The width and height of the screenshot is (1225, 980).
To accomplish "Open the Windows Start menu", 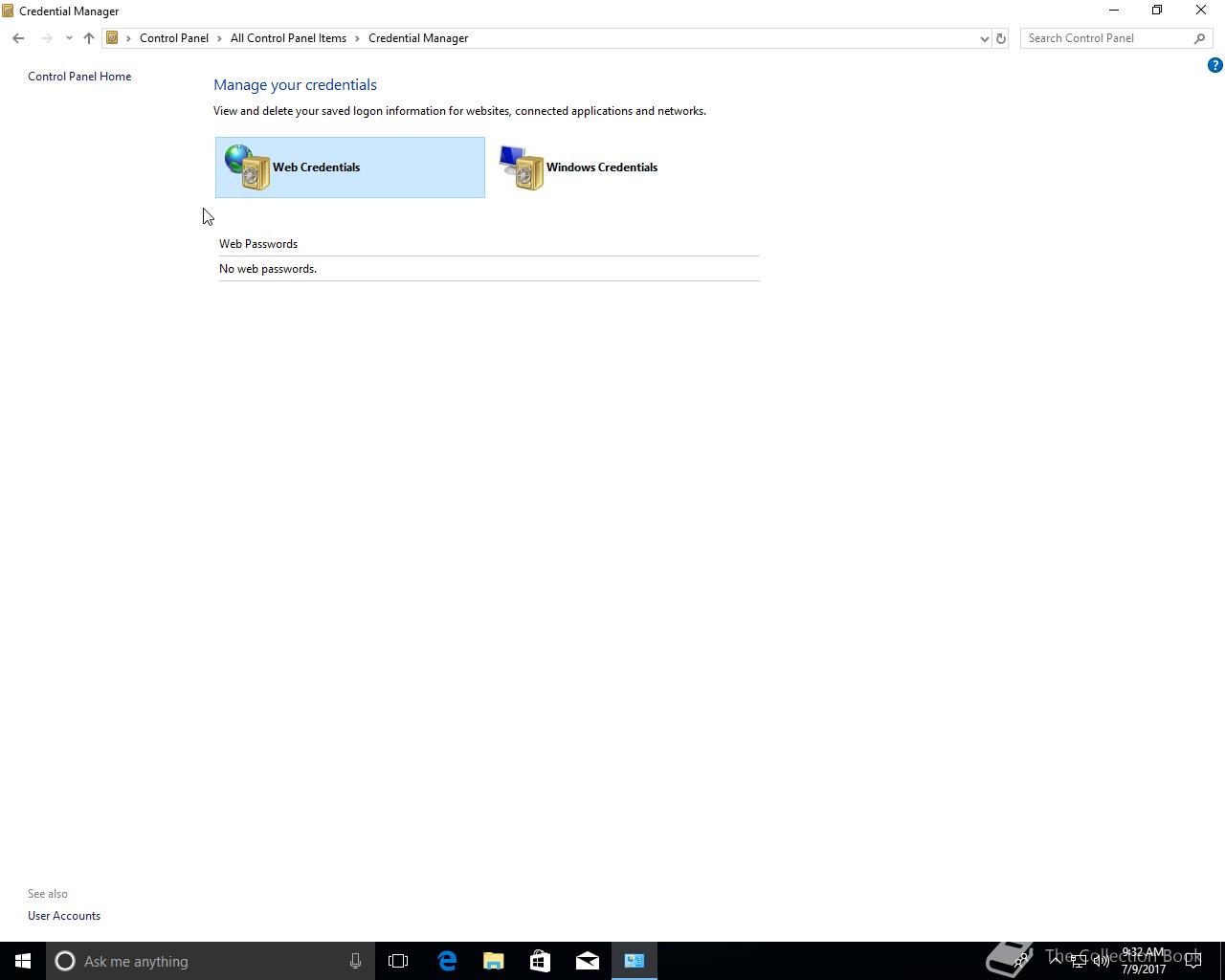I will 23,961.
